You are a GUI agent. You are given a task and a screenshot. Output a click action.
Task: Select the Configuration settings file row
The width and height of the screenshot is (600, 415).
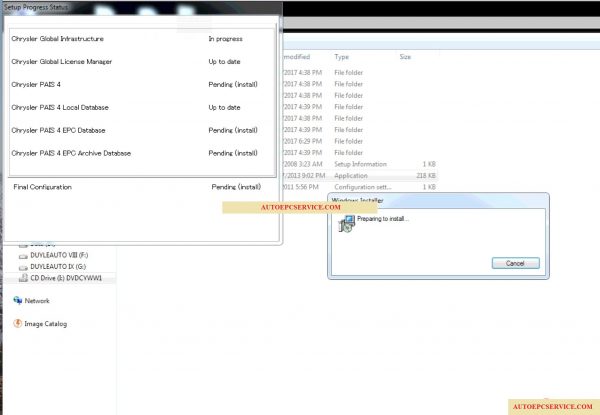point(360,187)
